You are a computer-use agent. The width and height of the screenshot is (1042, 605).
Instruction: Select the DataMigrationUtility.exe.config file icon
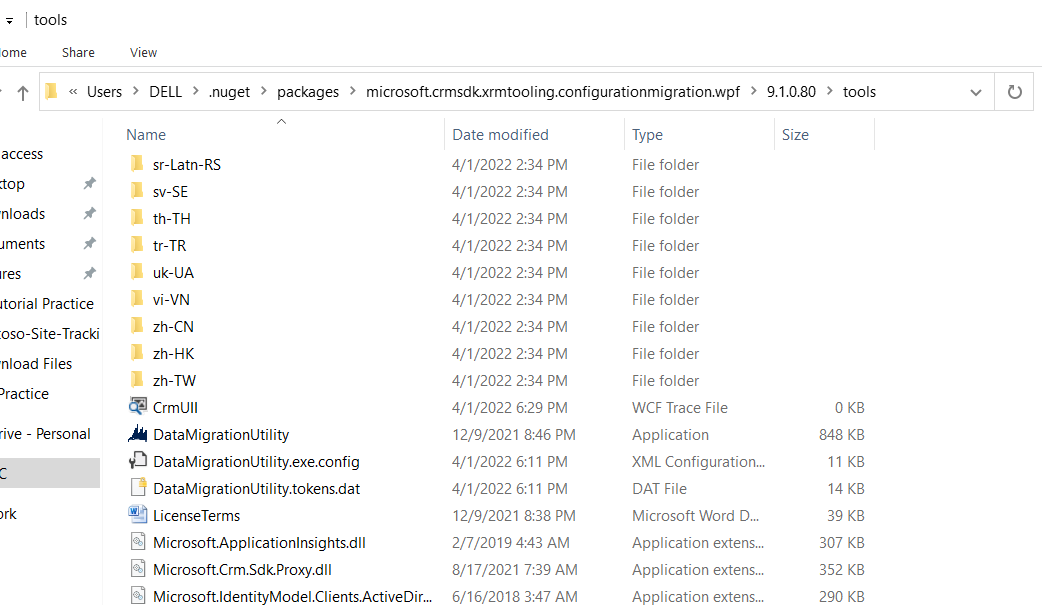(138, 462)
